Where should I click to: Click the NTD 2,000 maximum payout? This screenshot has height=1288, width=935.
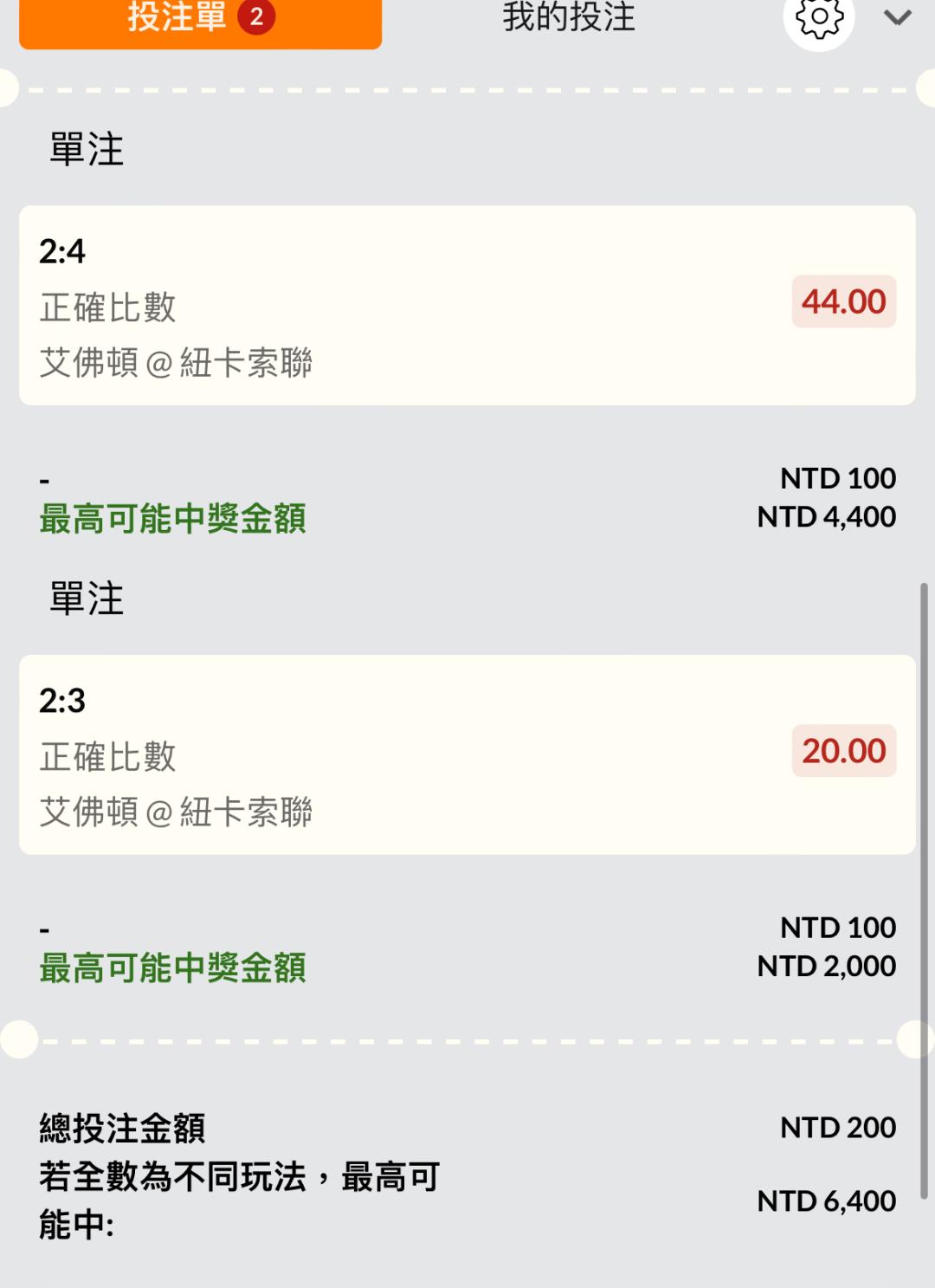point(826,967)
